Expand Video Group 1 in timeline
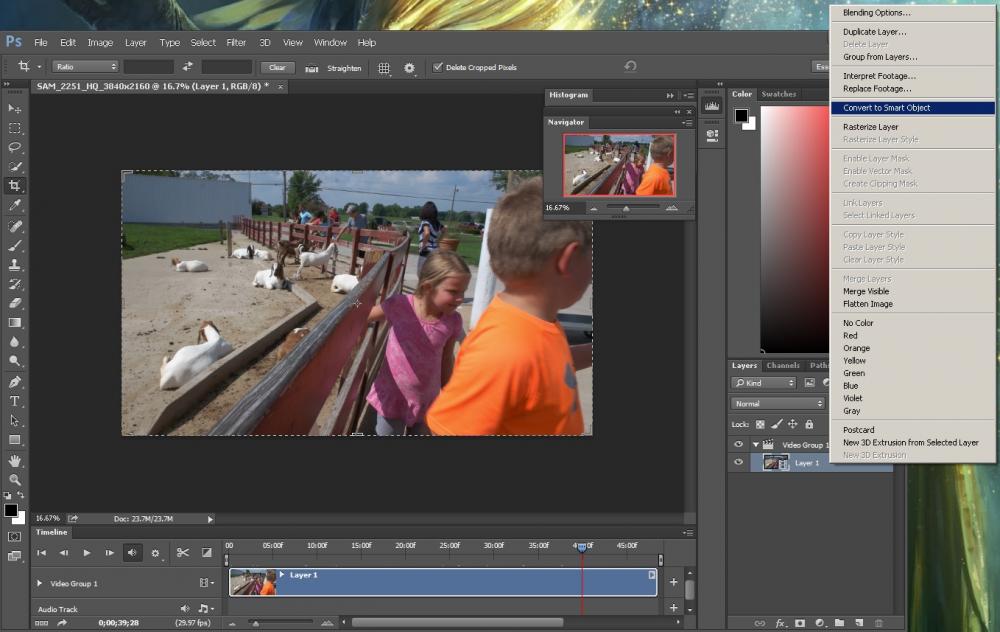This screenshot has height=632, width=1000. click(40, 583)
